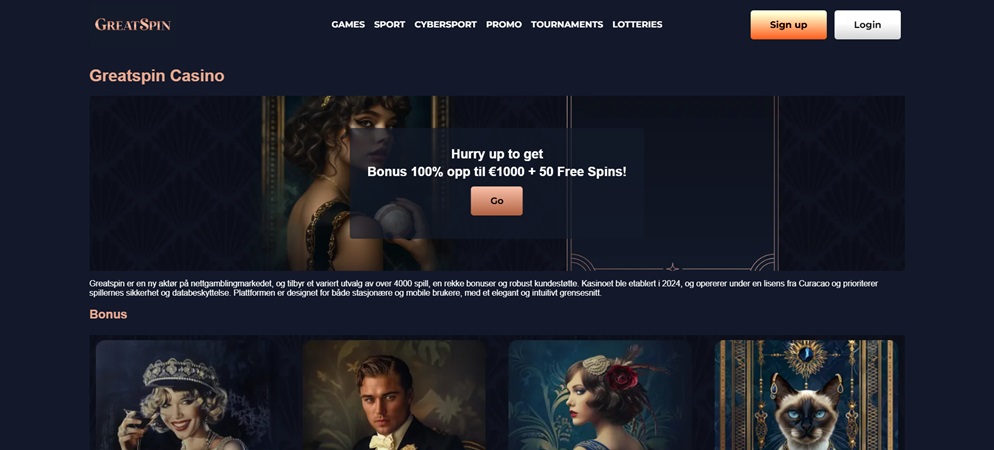Open the blonde woman with tiara bonus card
Screen dimensions: 994x450
click(x=184, y=395)
